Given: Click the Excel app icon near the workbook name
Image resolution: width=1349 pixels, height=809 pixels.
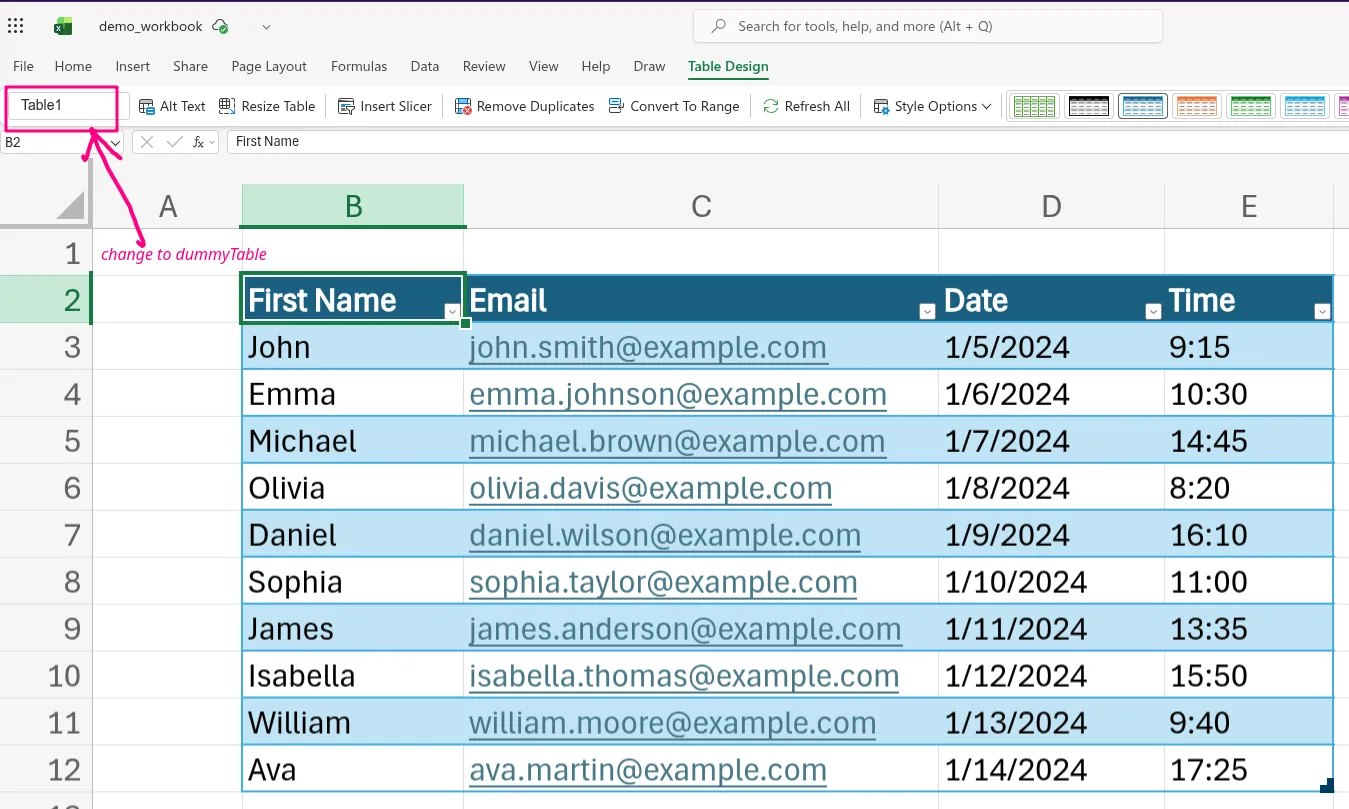Looking at the screenshot, I should (62, 26).
